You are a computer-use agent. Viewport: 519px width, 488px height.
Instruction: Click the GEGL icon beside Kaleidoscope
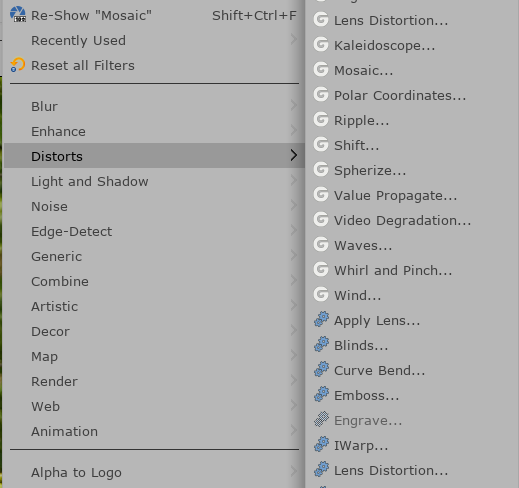click(321, 44)
